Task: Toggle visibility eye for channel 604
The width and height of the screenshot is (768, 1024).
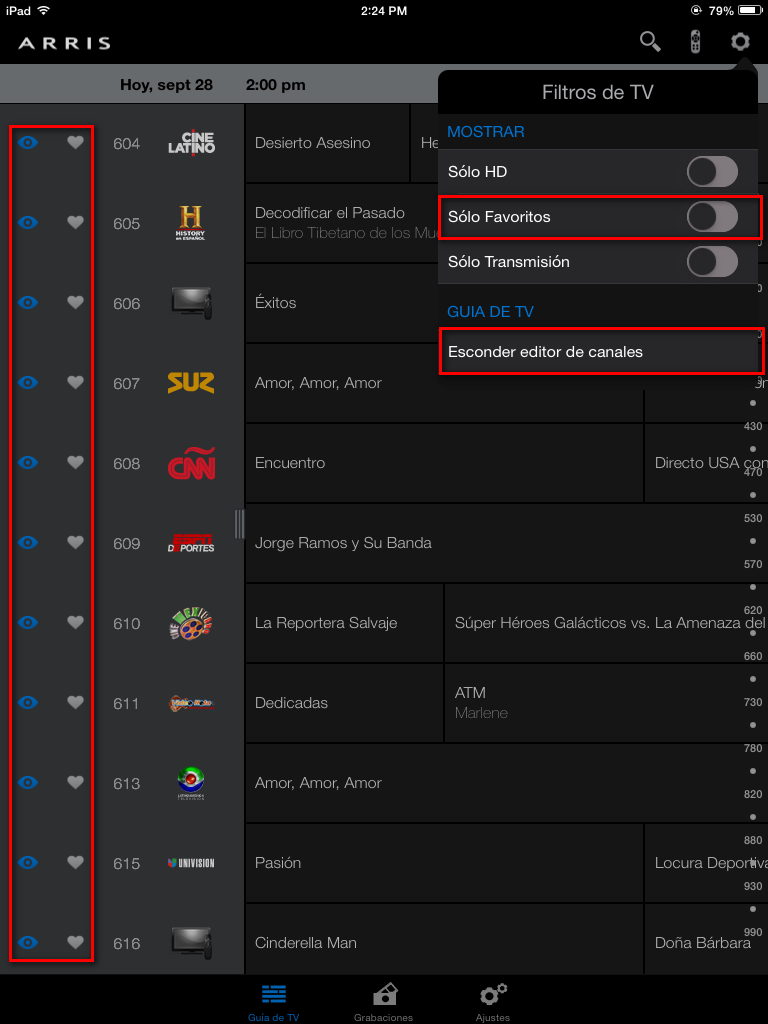Action: [27, 142]
